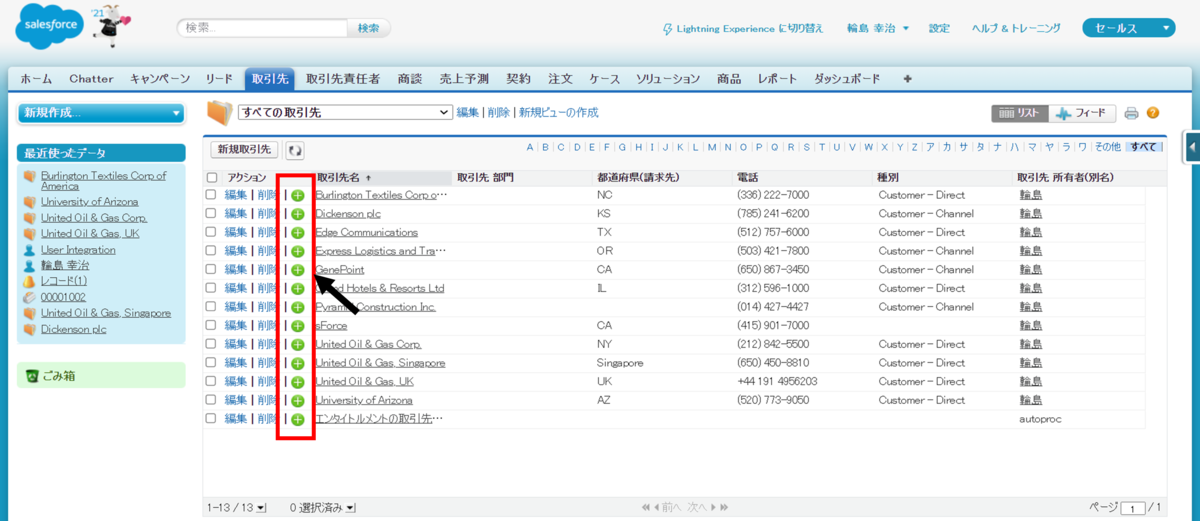Viewport: 1200px width, 521px height.
Task: Open the 0 選択済み dropdown
Action: coord(322,508)
